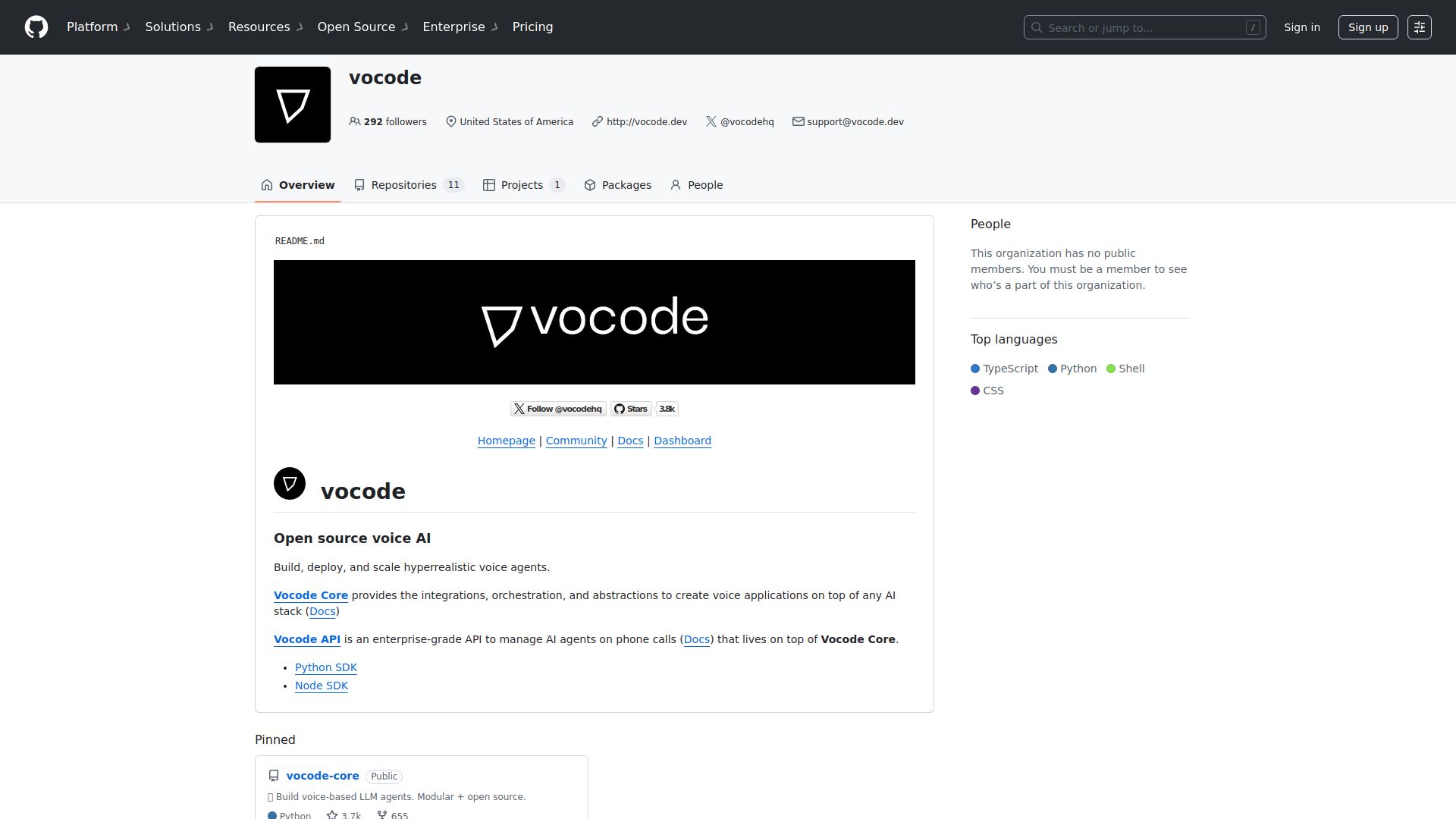1456x819 pixels.
Task: Click the mail icon beside support@vocode.dev
Action: (798, 121)
